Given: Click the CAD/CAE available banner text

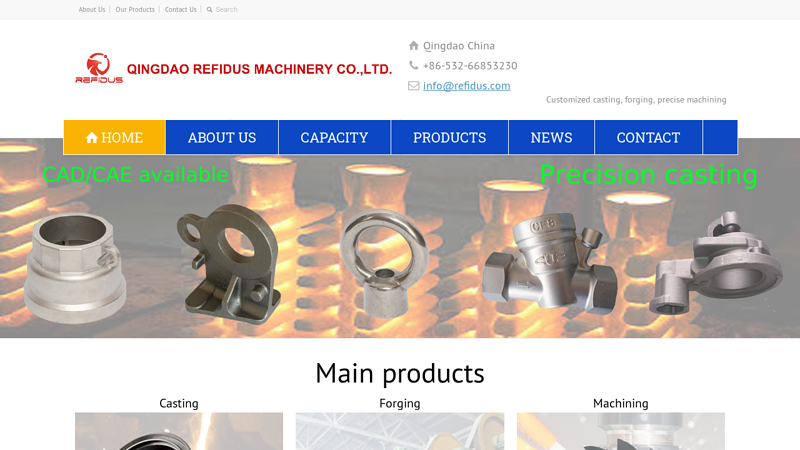Looking at the screenshot, I should [x=135, y=174].
